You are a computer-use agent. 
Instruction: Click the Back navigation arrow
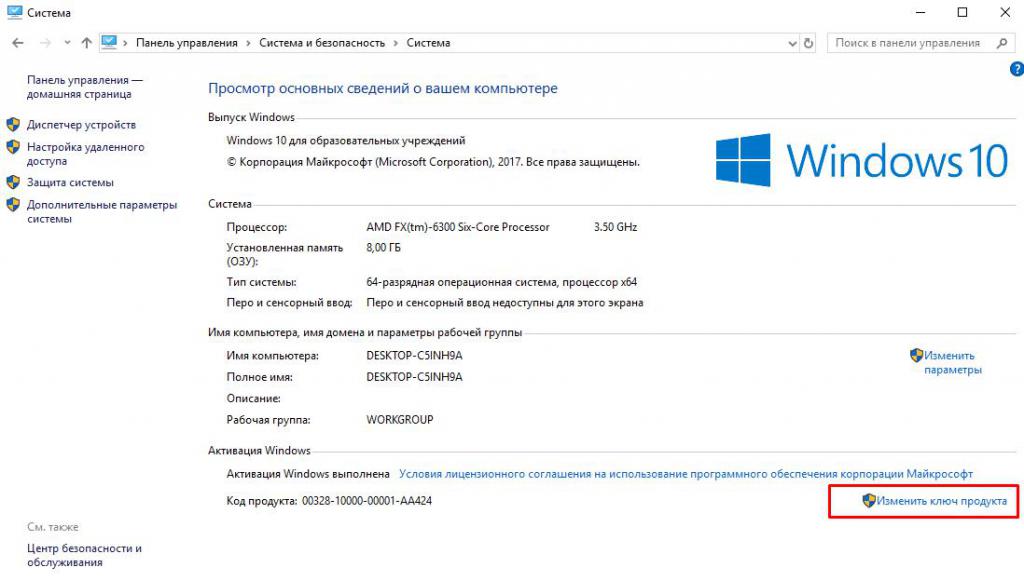18,43
